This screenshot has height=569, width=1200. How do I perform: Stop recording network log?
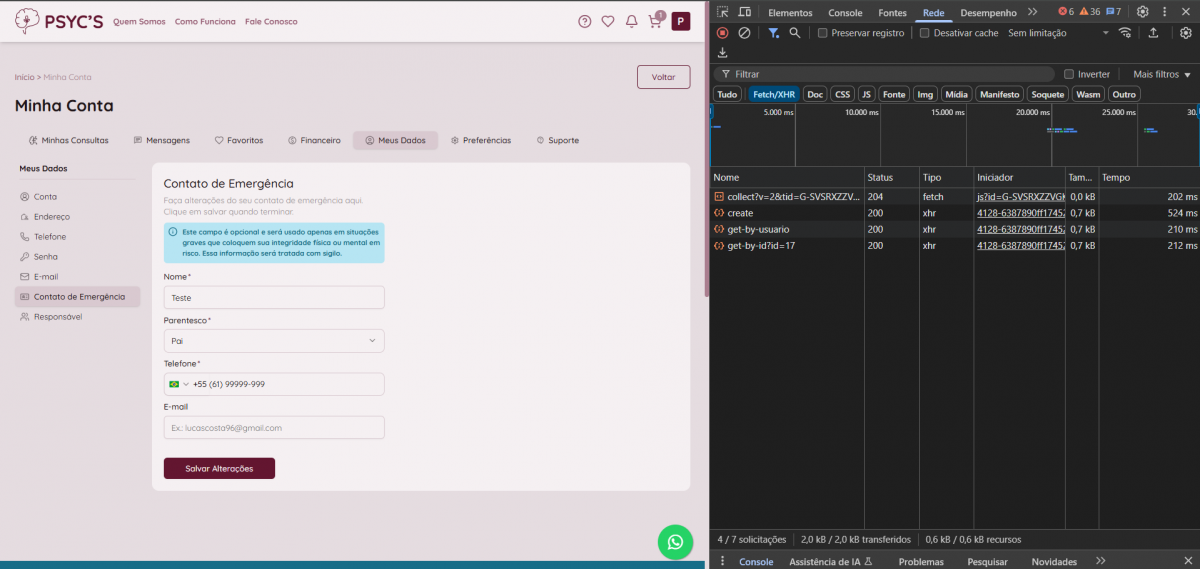(722, 33)
